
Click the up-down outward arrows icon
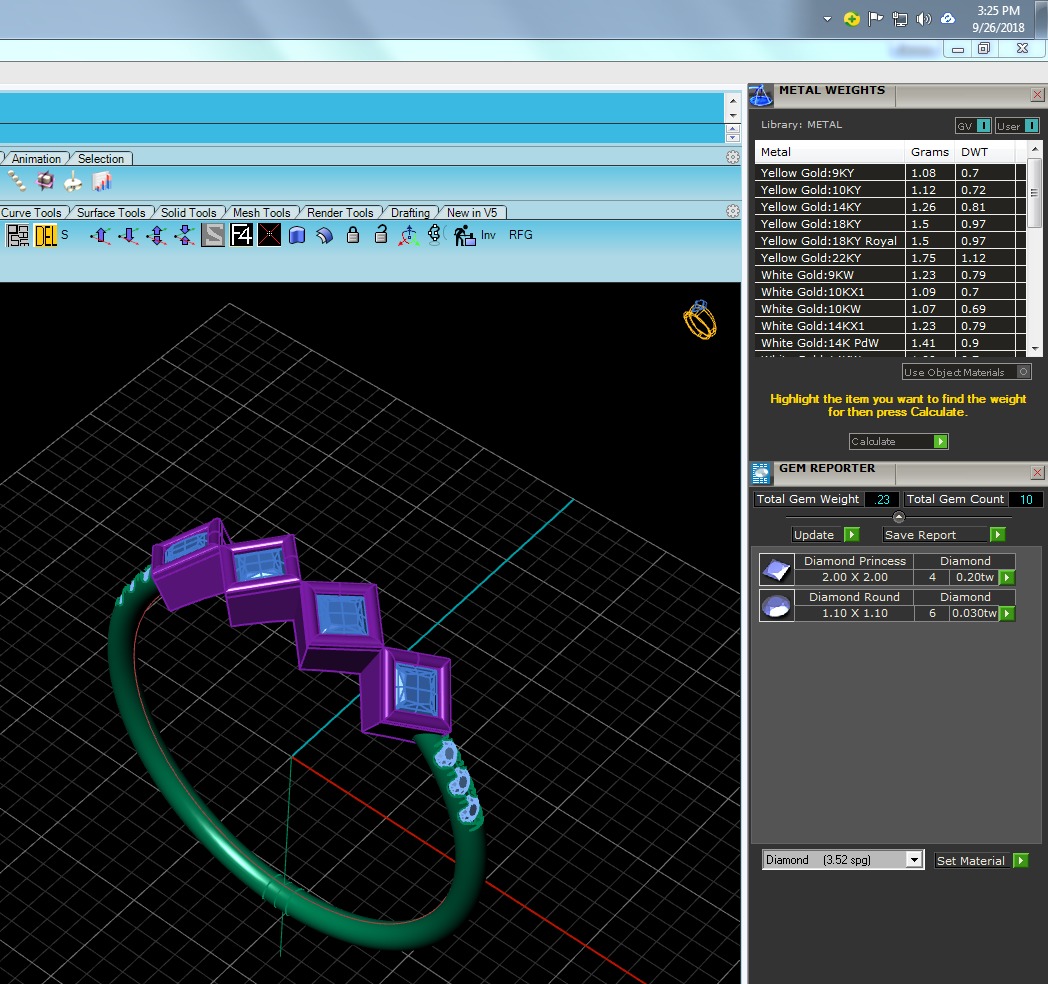156,235
